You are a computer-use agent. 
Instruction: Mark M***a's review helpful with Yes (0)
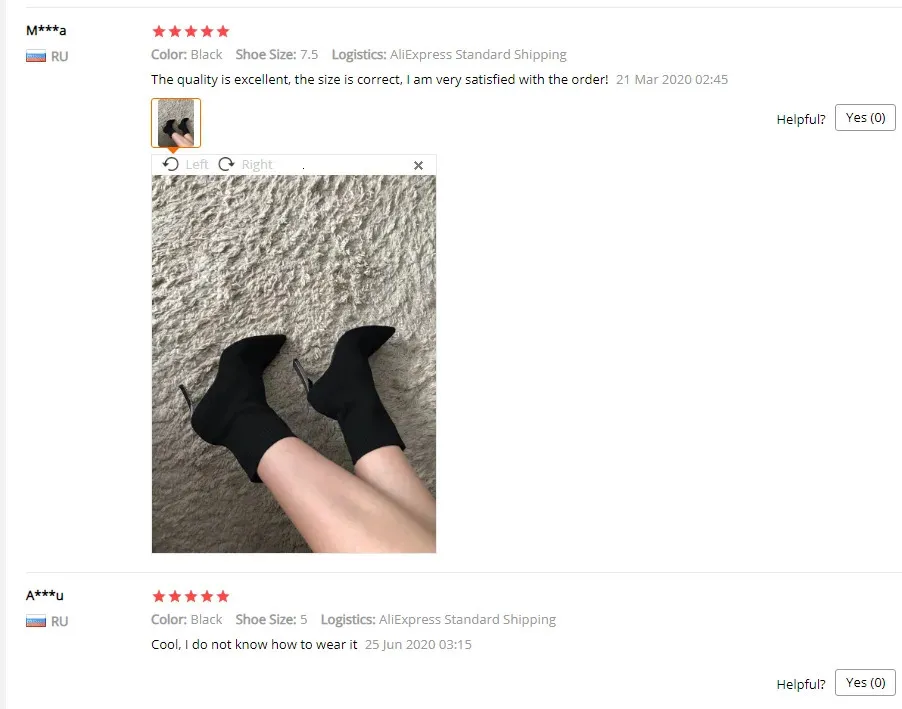click(x=865, y=117)
